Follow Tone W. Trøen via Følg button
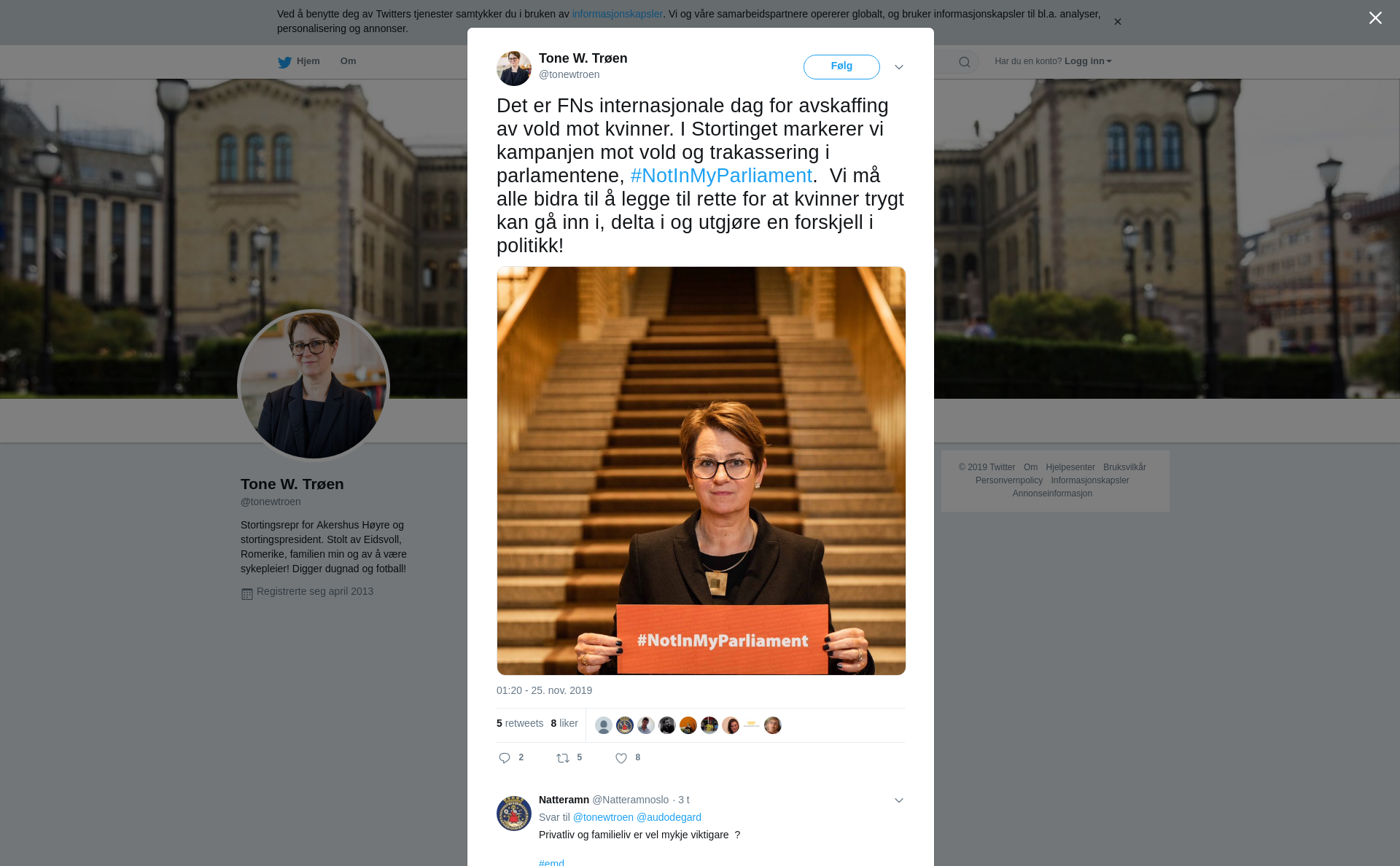1400x866 pixels. 841,66
